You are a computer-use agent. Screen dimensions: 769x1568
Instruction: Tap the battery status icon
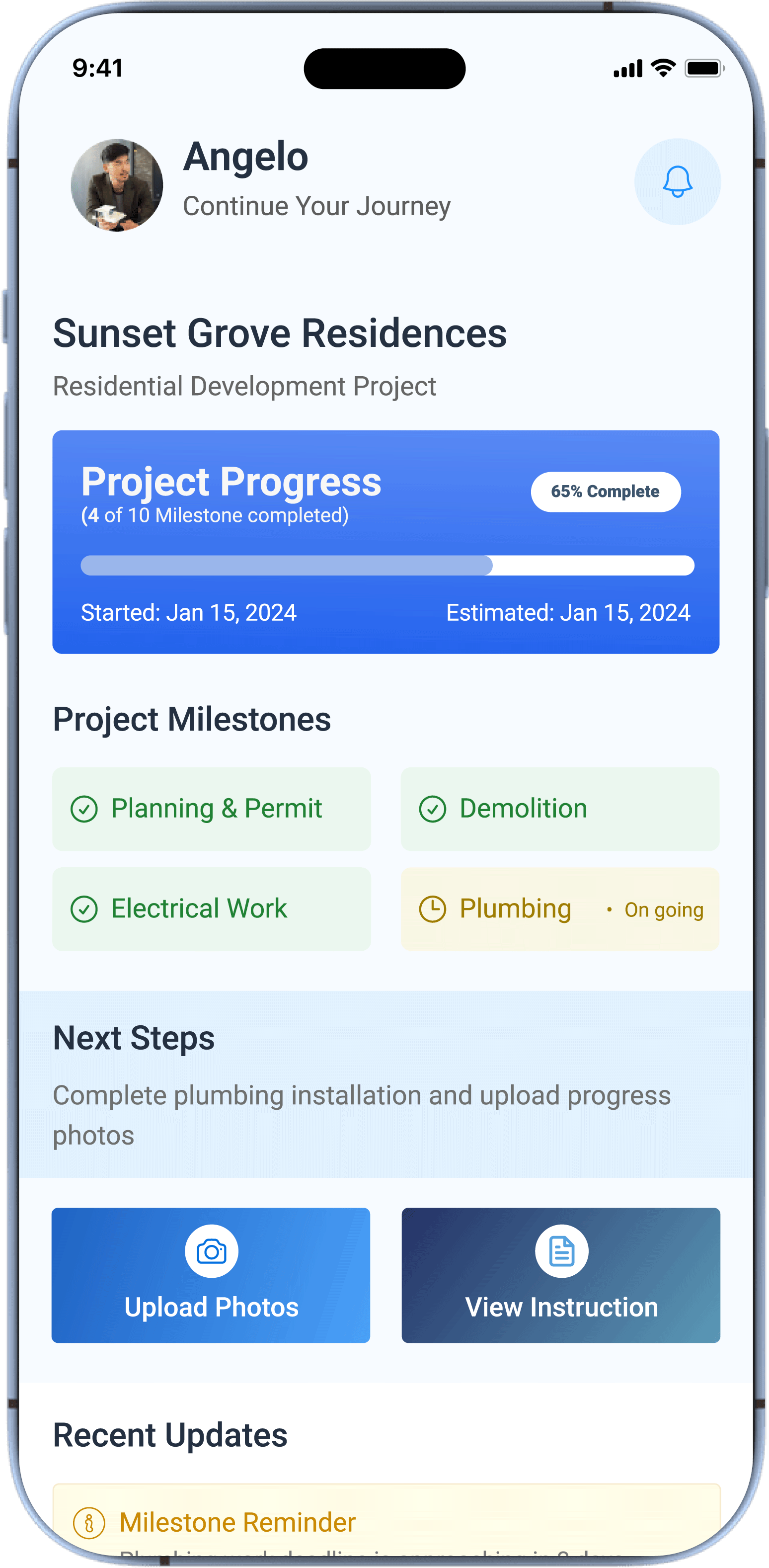(704, 68)
